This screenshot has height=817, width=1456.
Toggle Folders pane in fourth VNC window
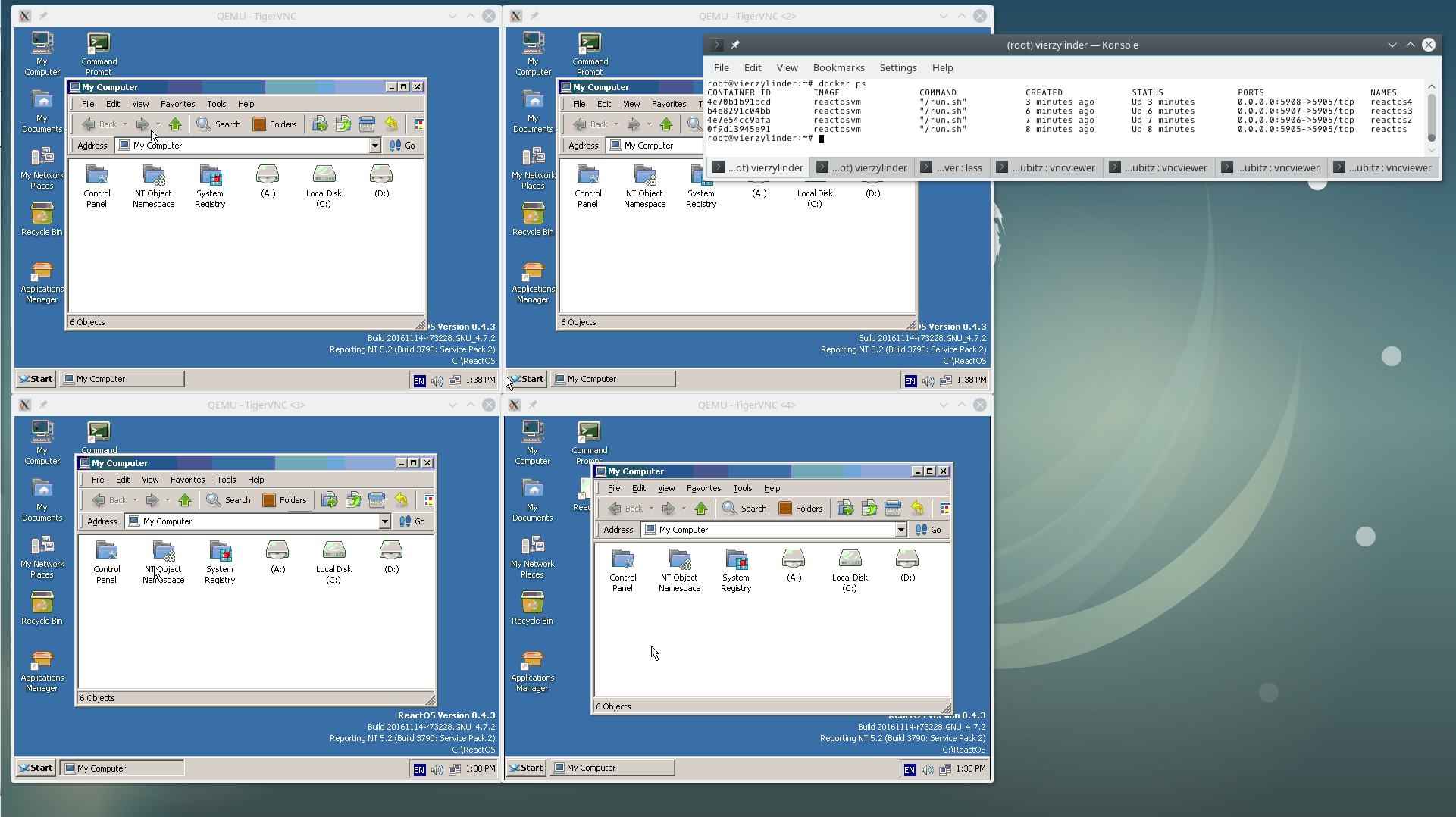click(800, 509)
